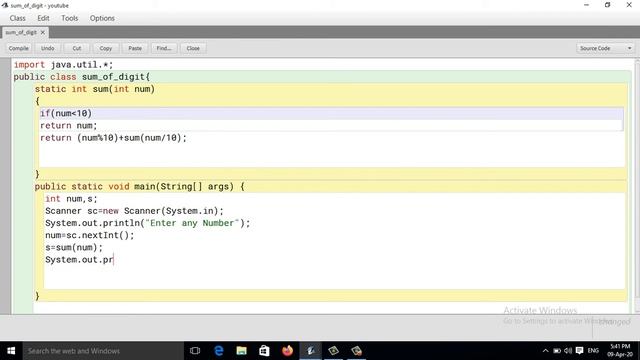
Task: Click the ENG language indicator
Action: pos(593,351)
